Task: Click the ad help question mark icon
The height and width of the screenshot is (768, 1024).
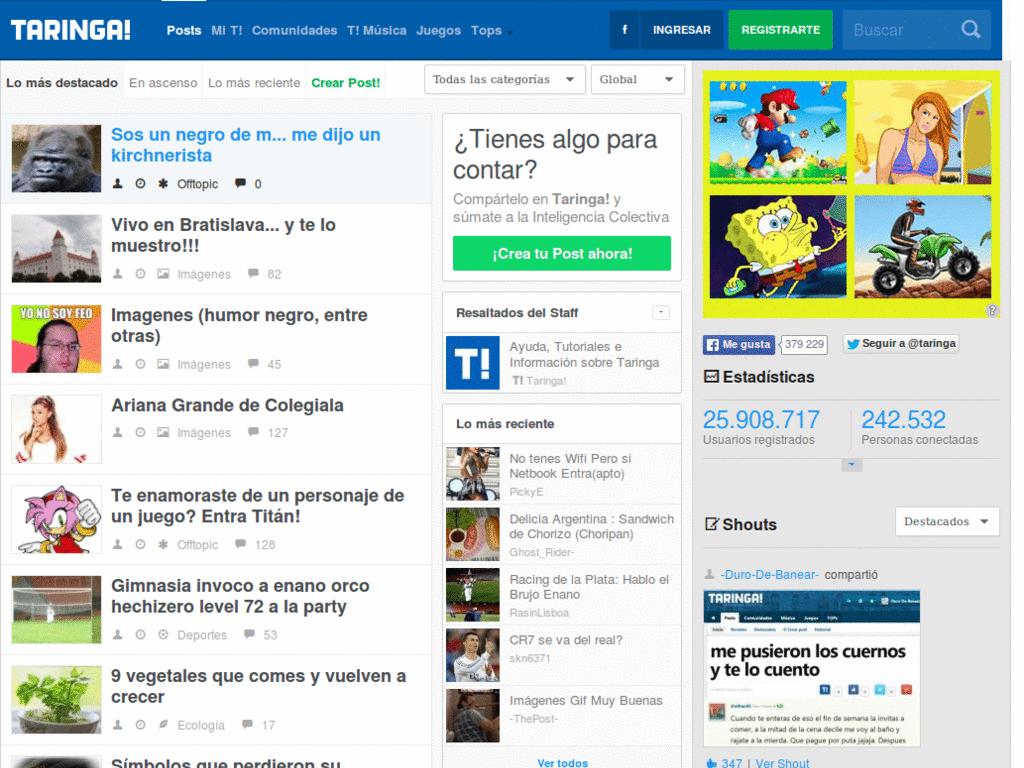Action: 992,311
